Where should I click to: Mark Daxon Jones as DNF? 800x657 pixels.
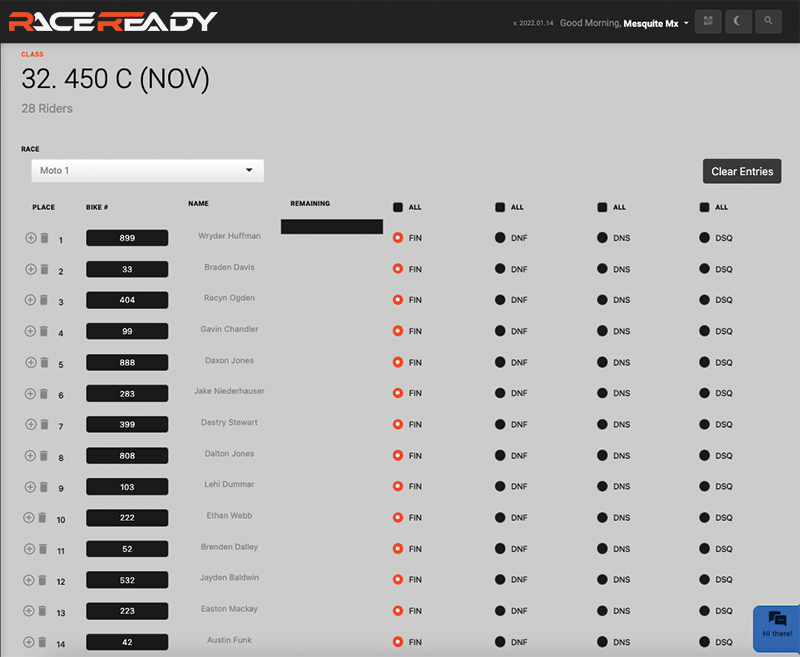(x=500, y=362)
